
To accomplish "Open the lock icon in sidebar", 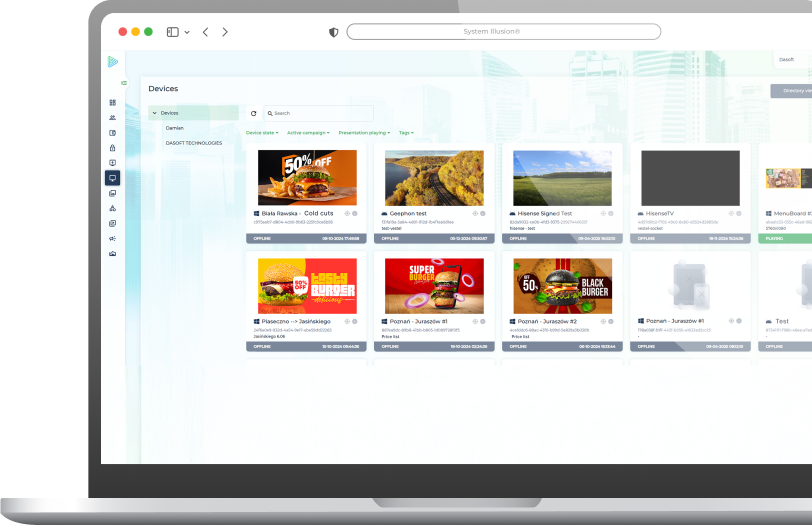I will (x=112, y=148).
